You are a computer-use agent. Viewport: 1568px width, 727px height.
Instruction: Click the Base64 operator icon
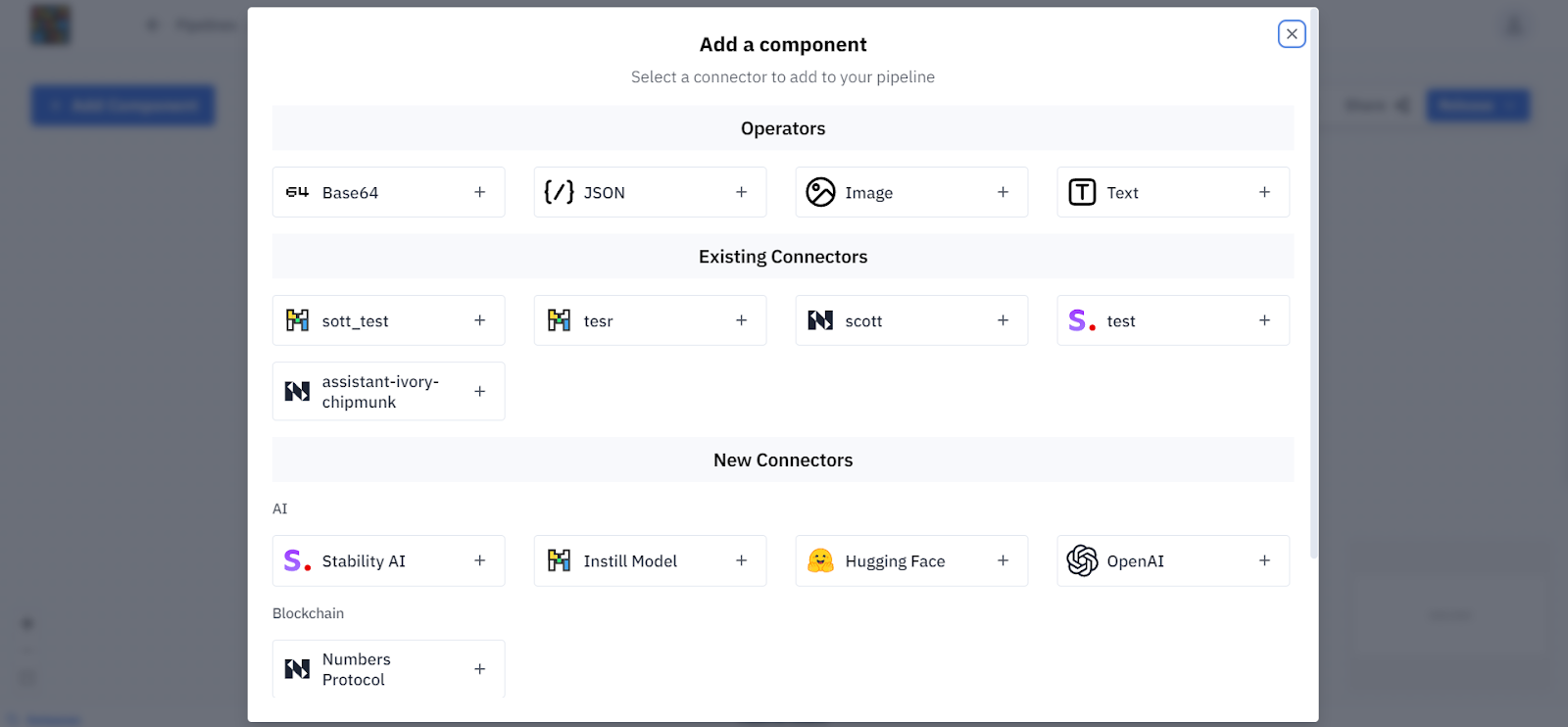point(297,192)
